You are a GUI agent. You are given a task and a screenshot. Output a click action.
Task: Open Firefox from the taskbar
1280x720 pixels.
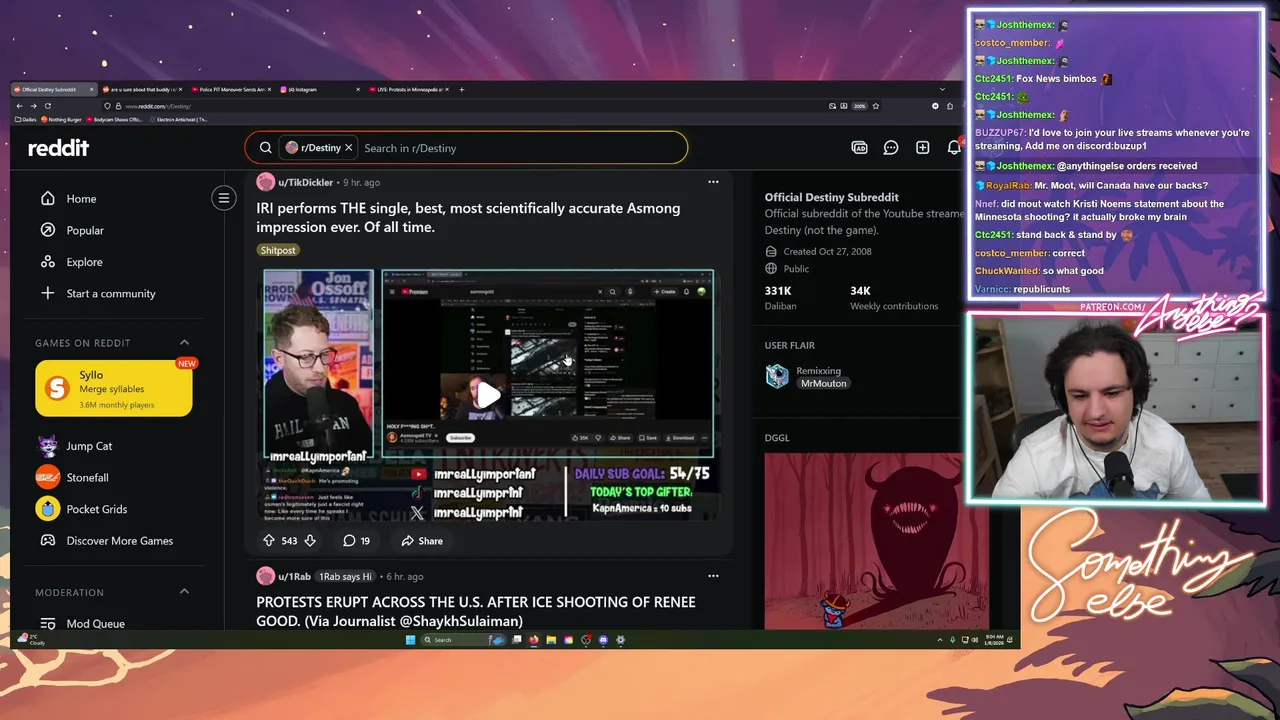[533, 640]
